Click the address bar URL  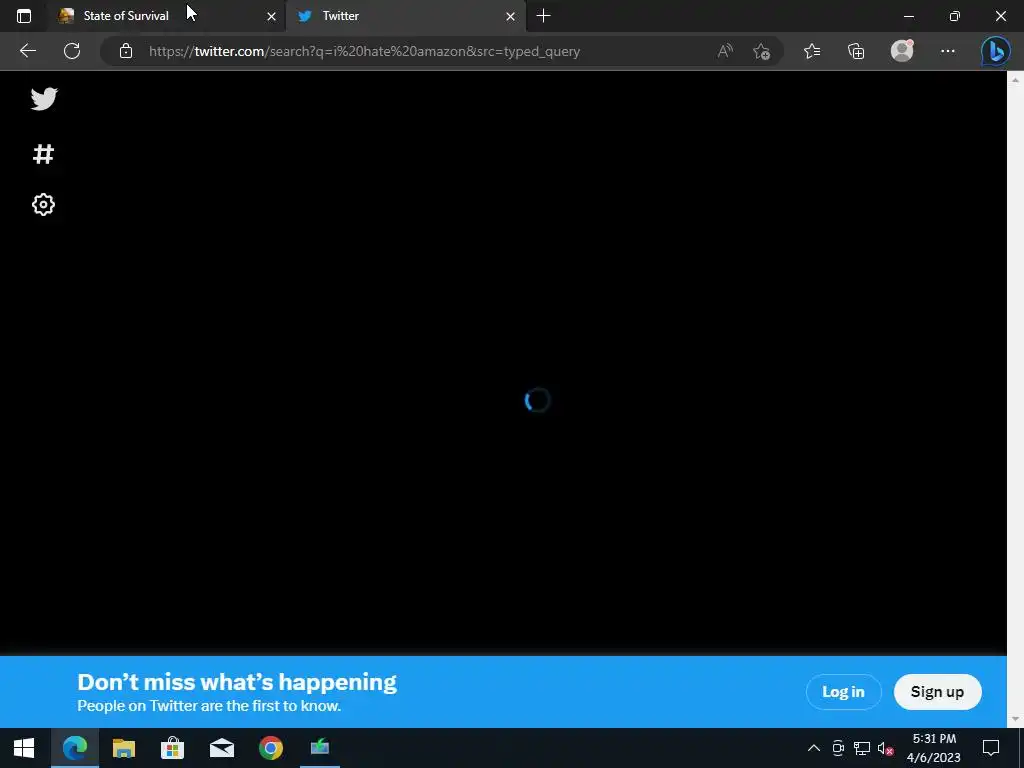(364, 51)
